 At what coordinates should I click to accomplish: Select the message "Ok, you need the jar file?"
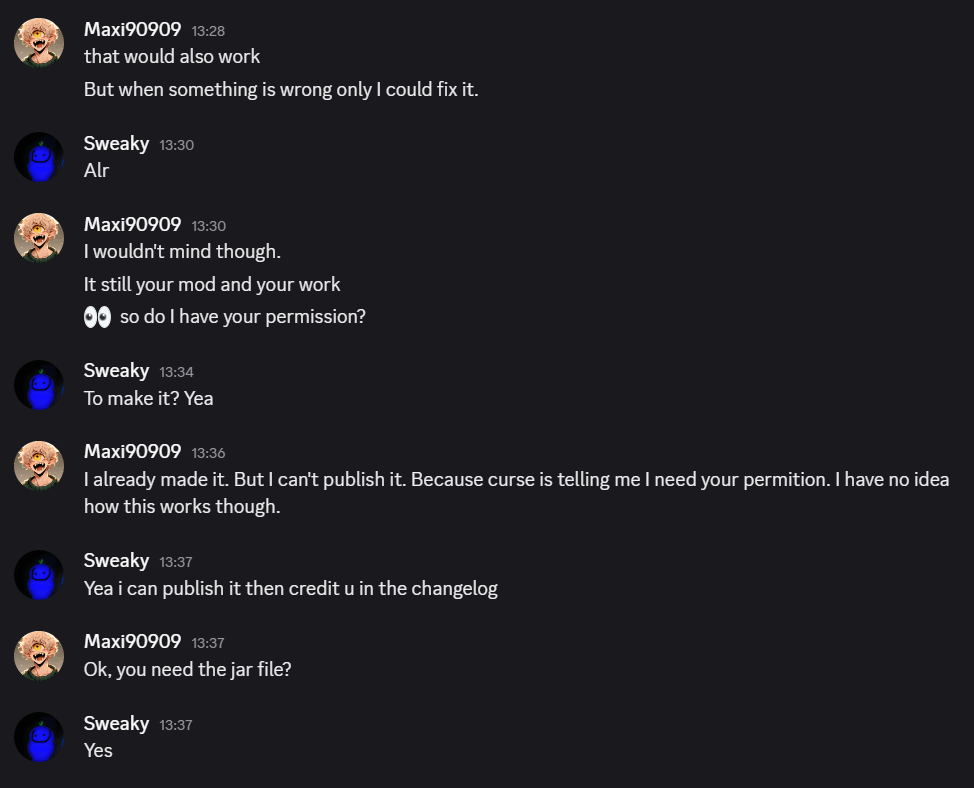point(187,669)
